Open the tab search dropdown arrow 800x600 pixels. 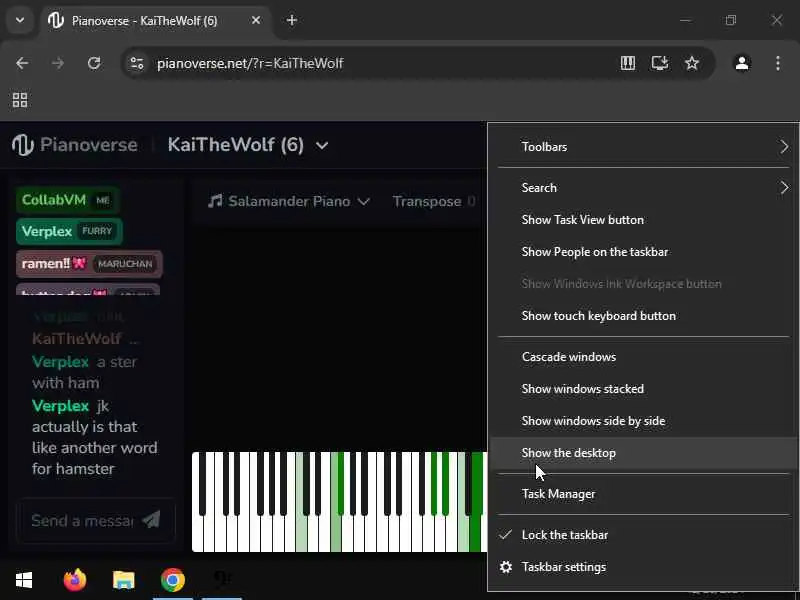click(20, 20)
